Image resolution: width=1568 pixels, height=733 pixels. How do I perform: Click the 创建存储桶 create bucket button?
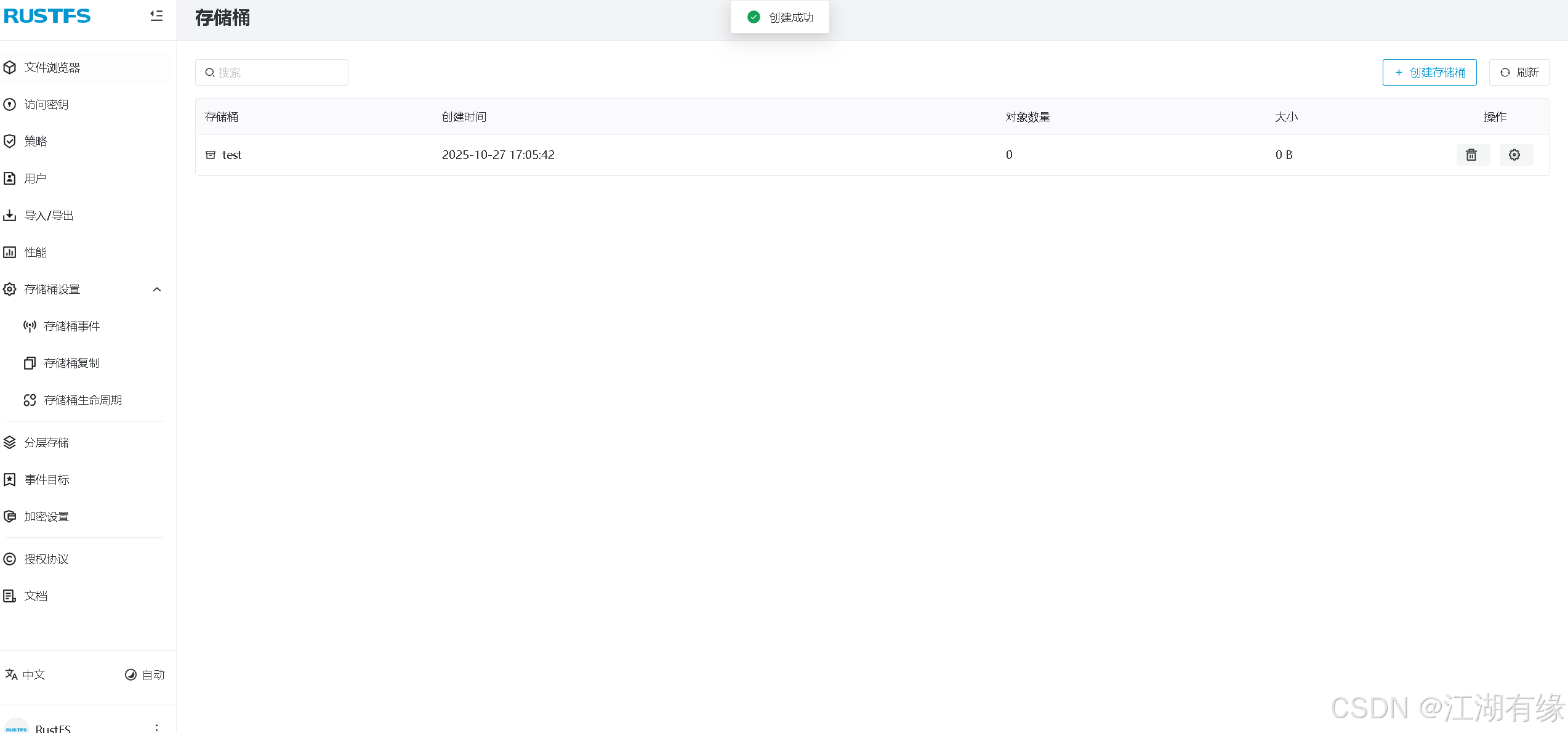1429,72
